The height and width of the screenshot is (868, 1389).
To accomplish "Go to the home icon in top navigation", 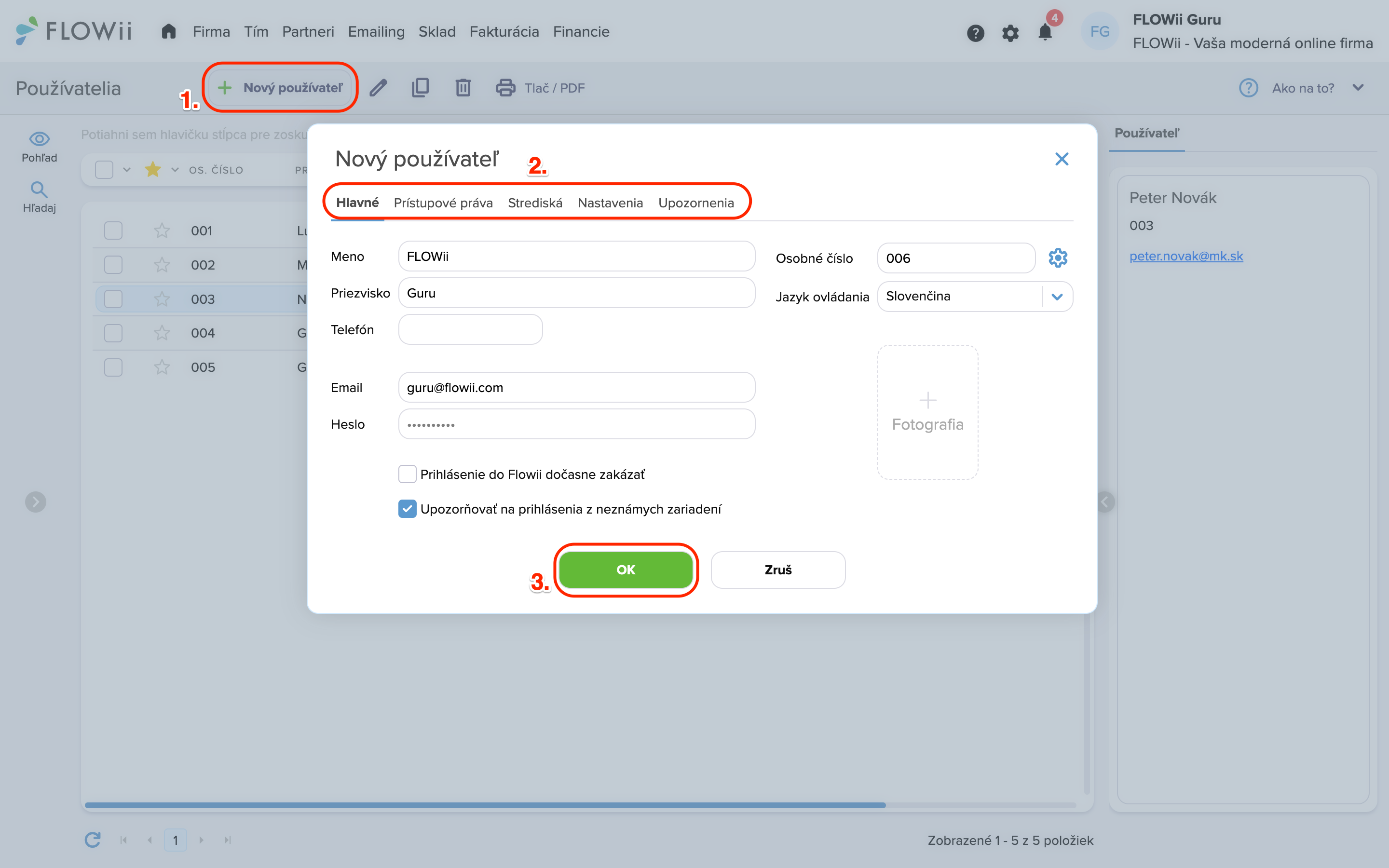I will coord(168,31).
